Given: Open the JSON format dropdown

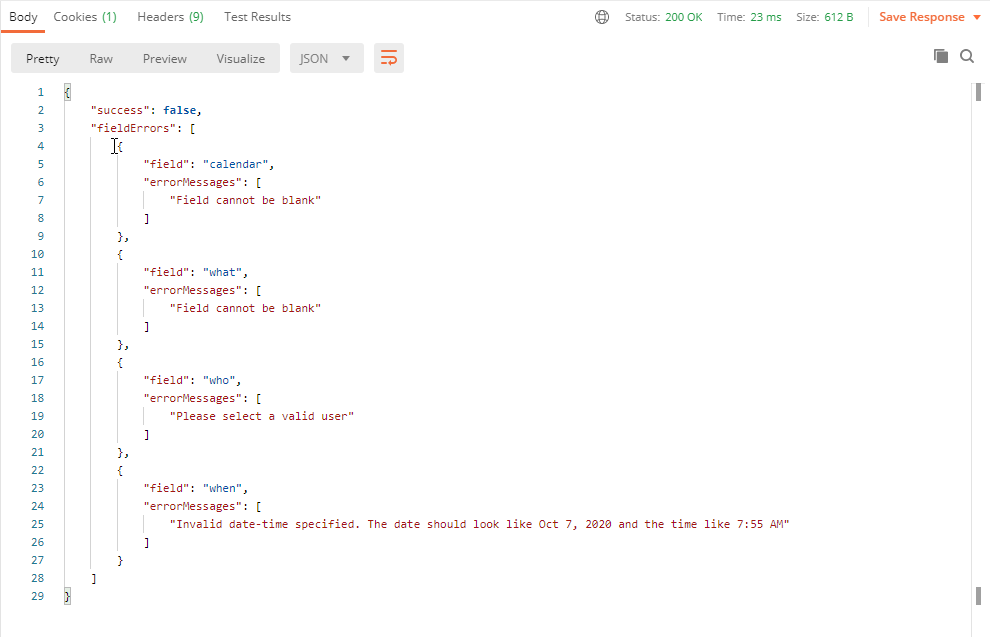Looking at the screenshot, I should [326, 58].
